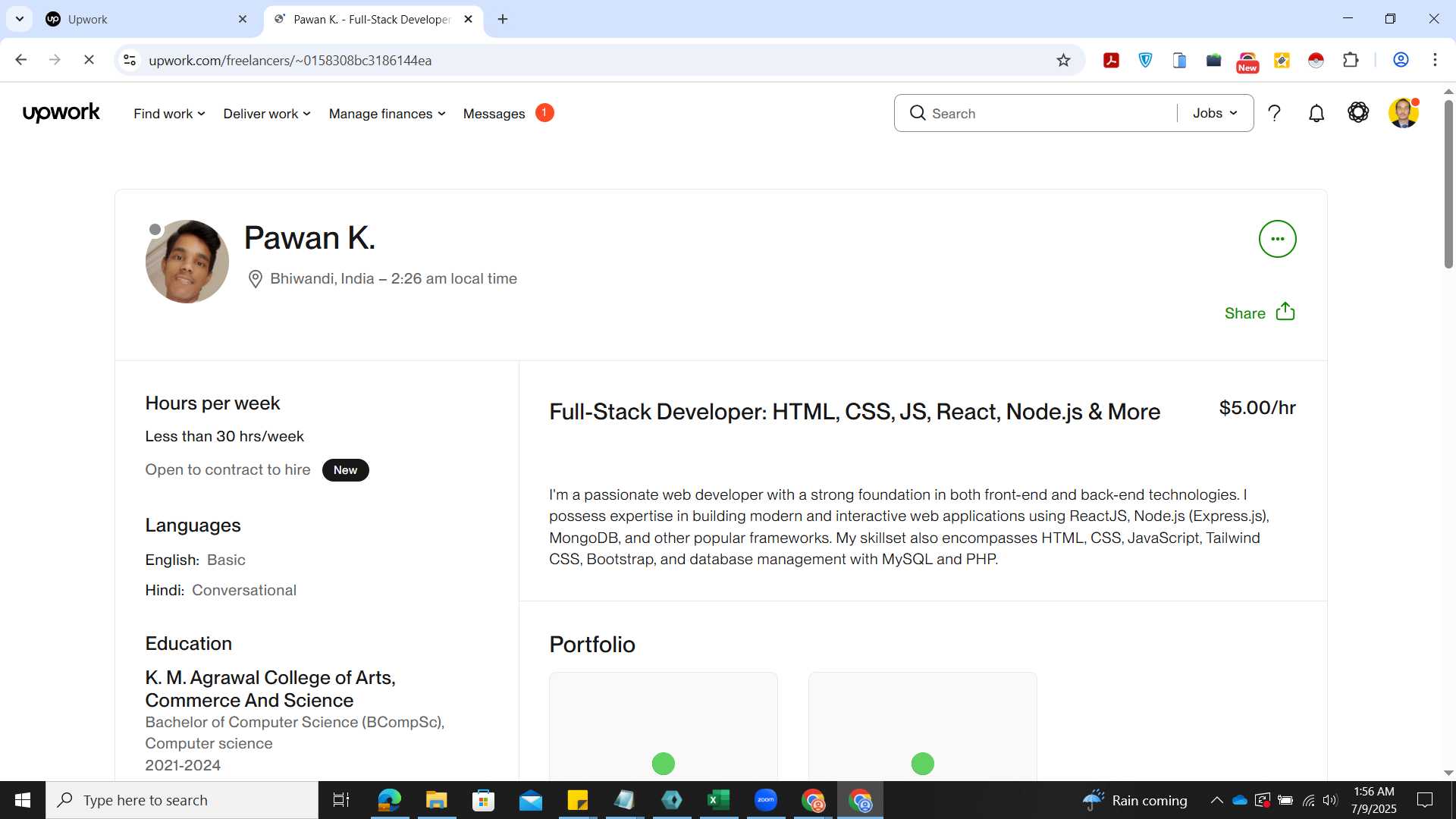Open Messages

[x=494, y=114]
